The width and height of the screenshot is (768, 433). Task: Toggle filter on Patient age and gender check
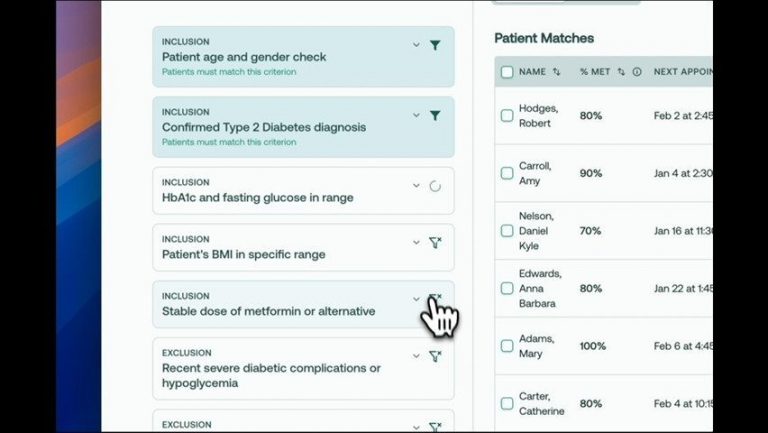click(x=435, y=45)
